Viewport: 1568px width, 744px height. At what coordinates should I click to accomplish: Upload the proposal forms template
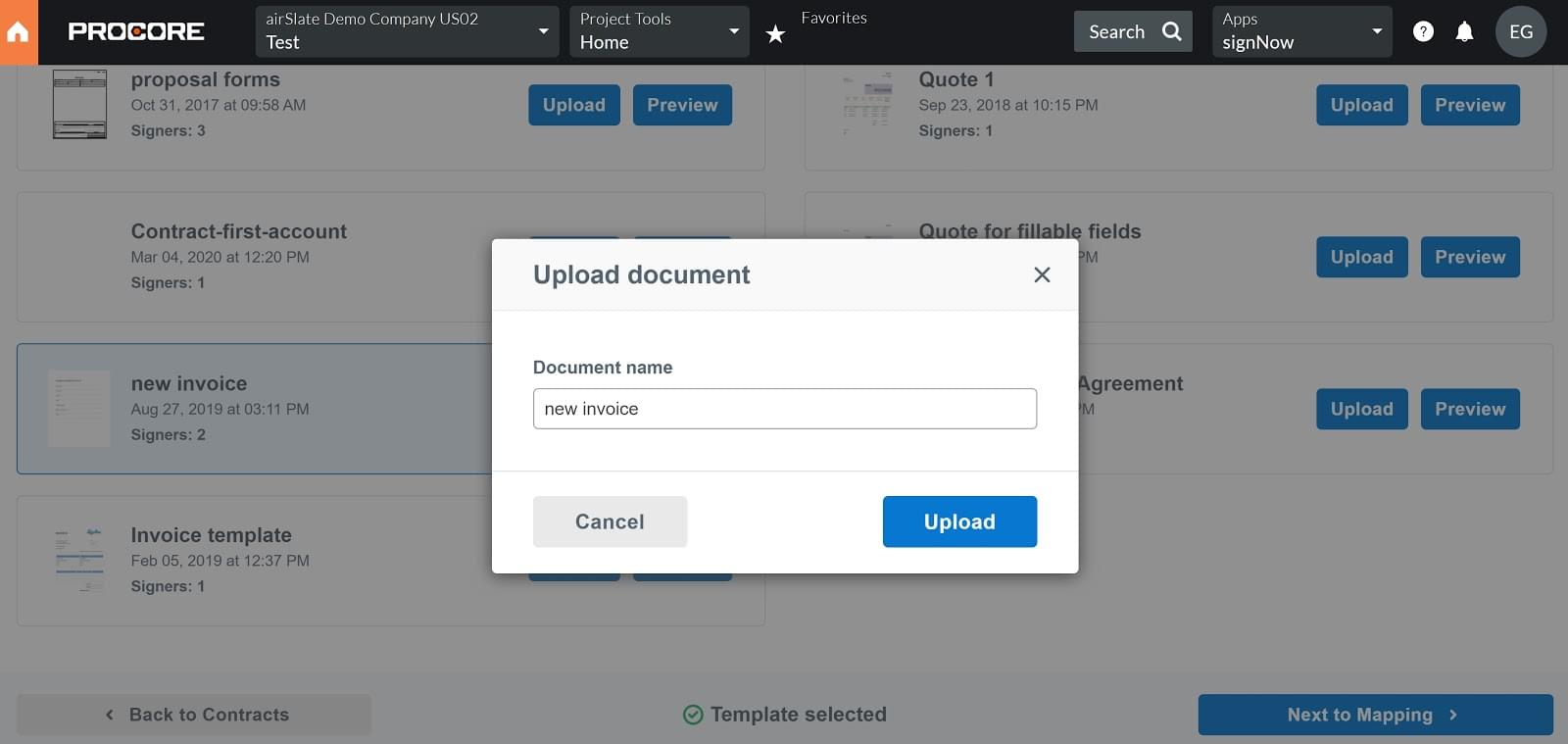[574, 105]
